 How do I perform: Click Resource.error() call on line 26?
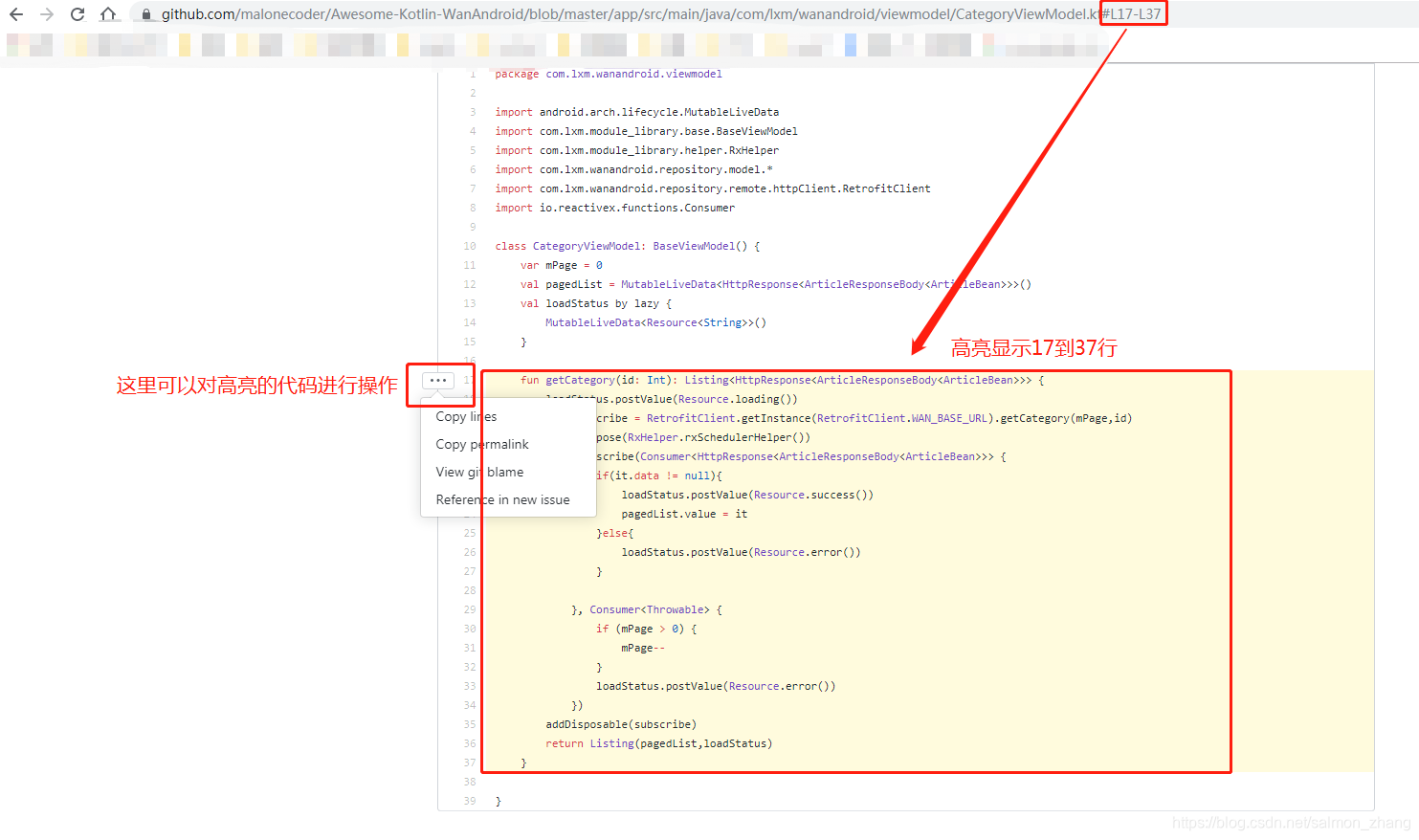coord(807,552)
